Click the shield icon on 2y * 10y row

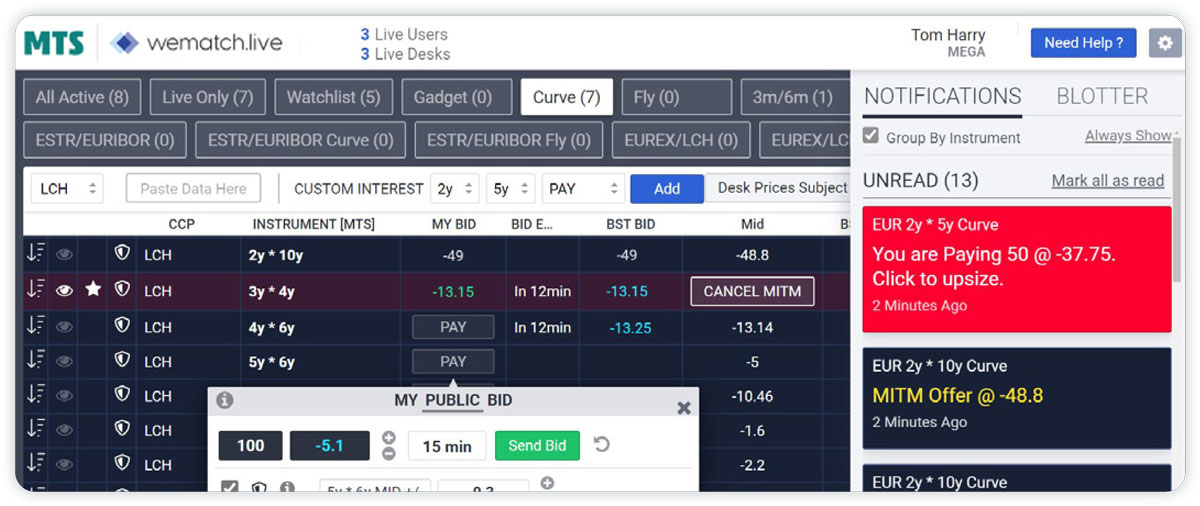(x=122, y=254)
